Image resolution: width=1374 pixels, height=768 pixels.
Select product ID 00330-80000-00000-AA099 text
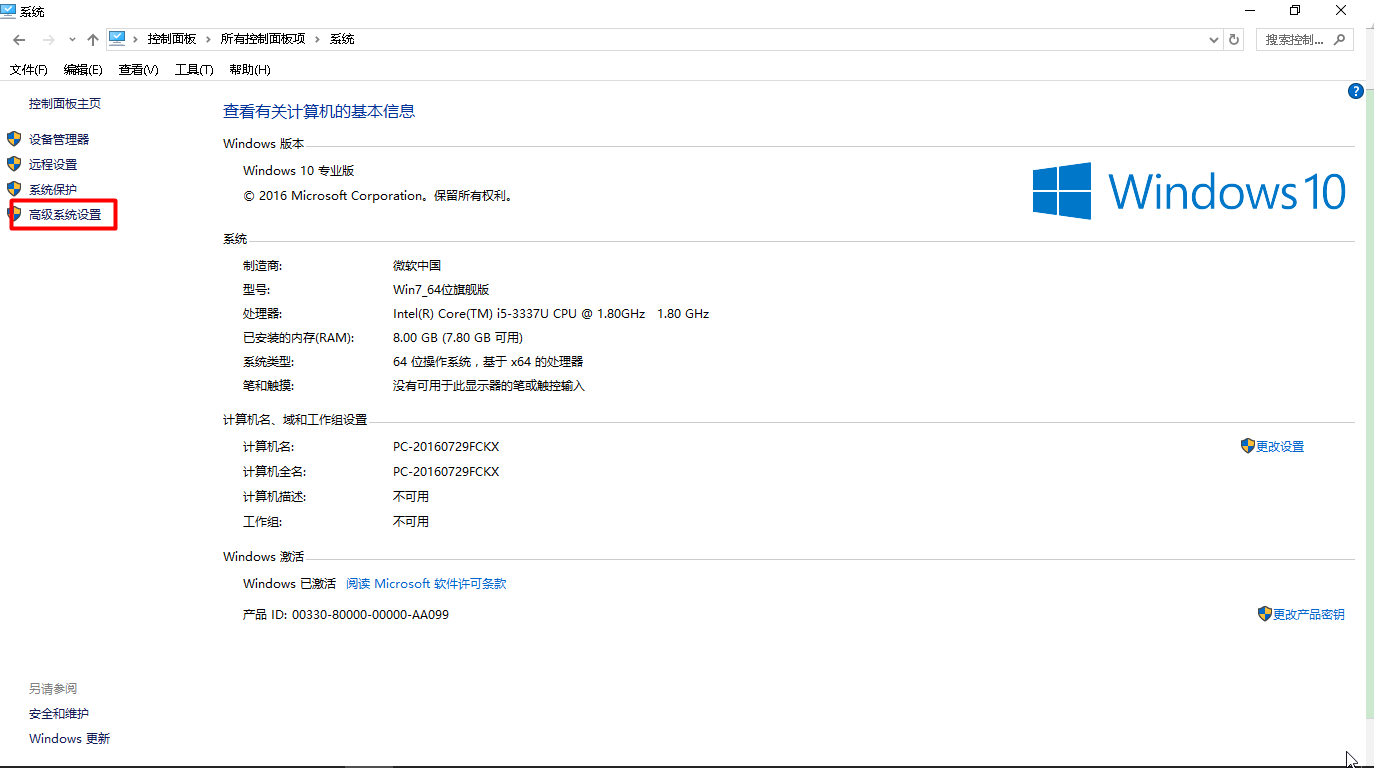coord(370,615)
